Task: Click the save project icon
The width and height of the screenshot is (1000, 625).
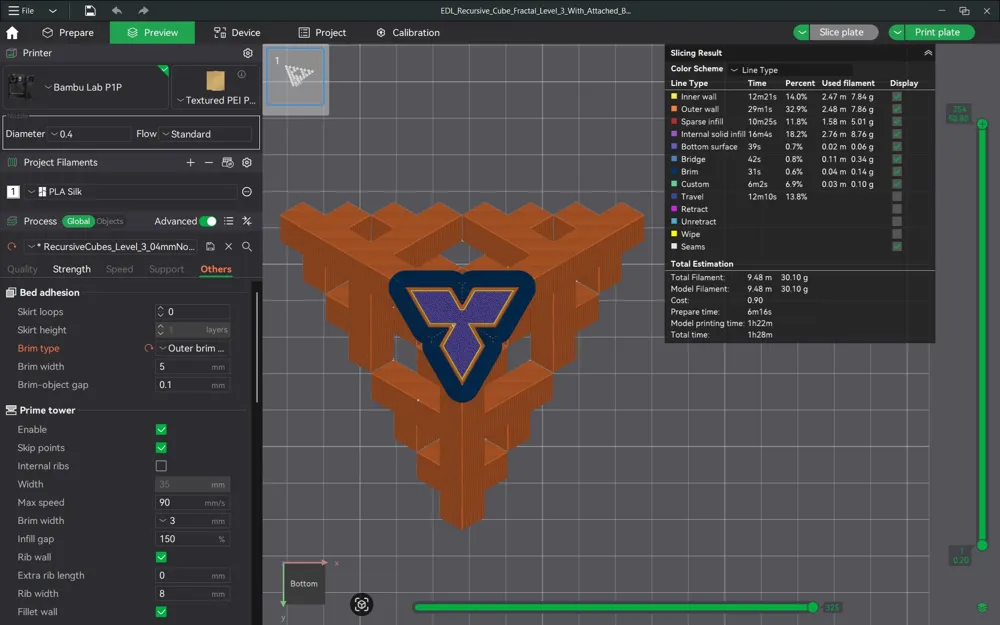Action: click(90, 10)
